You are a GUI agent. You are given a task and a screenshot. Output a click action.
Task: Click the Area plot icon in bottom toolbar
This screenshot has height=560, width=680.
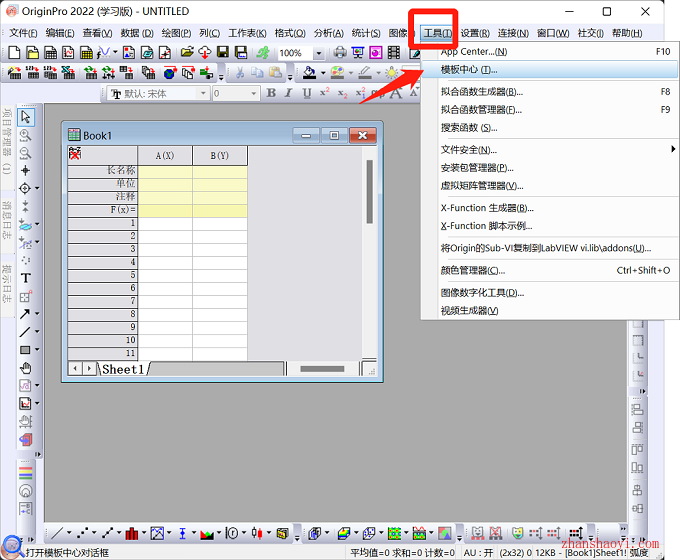206,533
